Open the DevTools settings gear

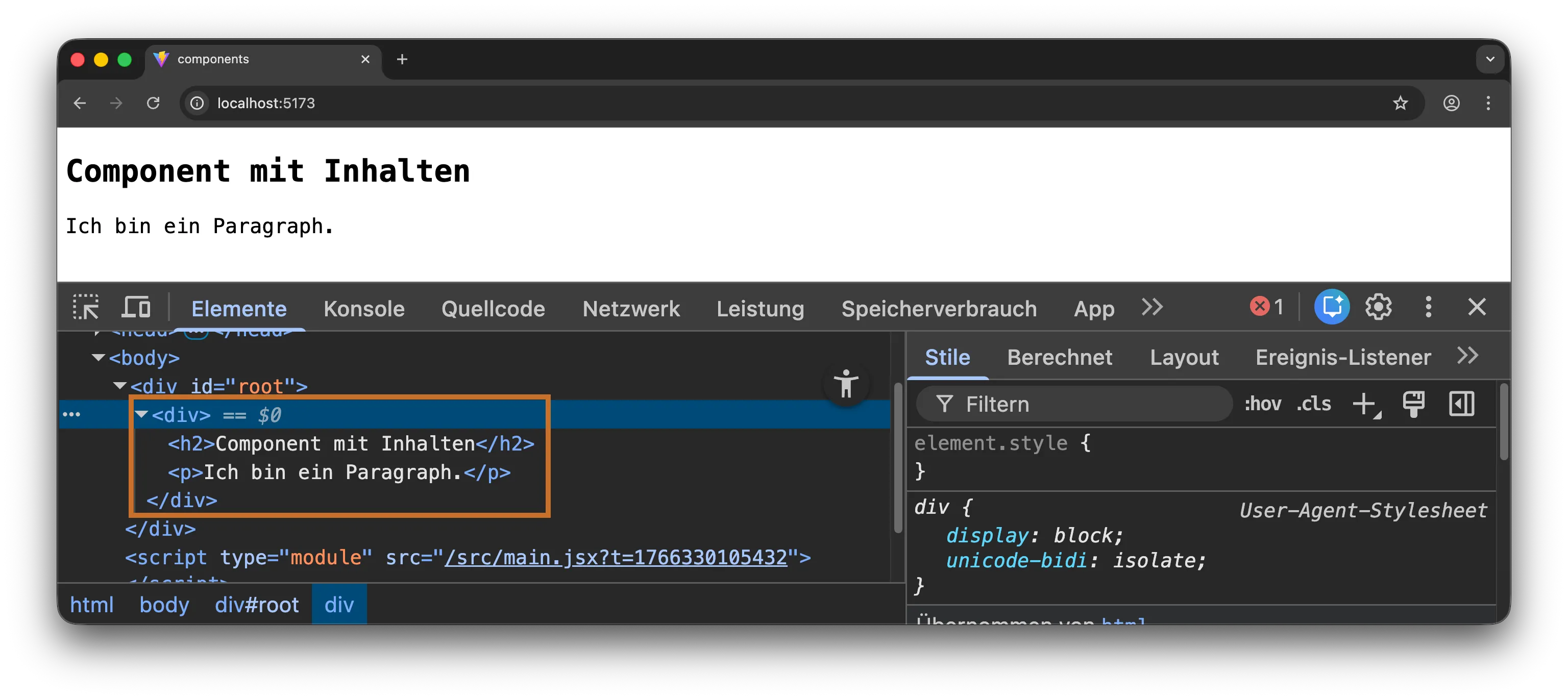(1379, 307)
